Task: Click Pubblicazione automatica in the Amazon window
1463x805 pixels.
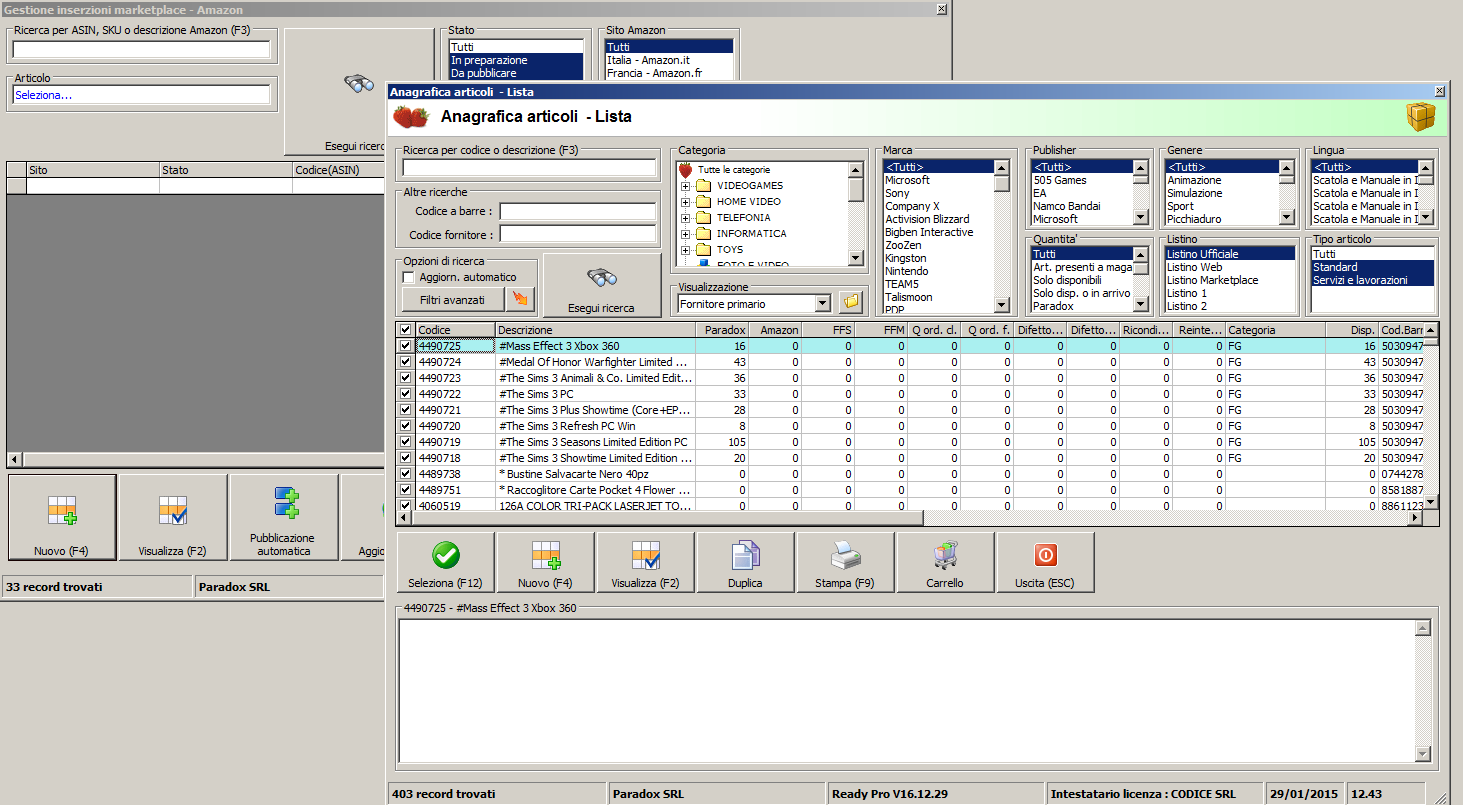Action: [284, 518]
